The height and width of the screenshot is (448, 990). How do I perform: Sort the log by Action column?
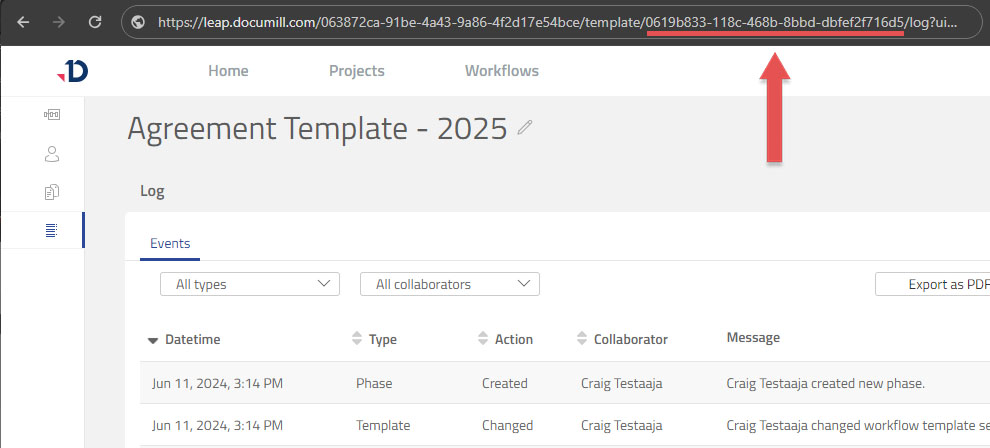point(513,339)
